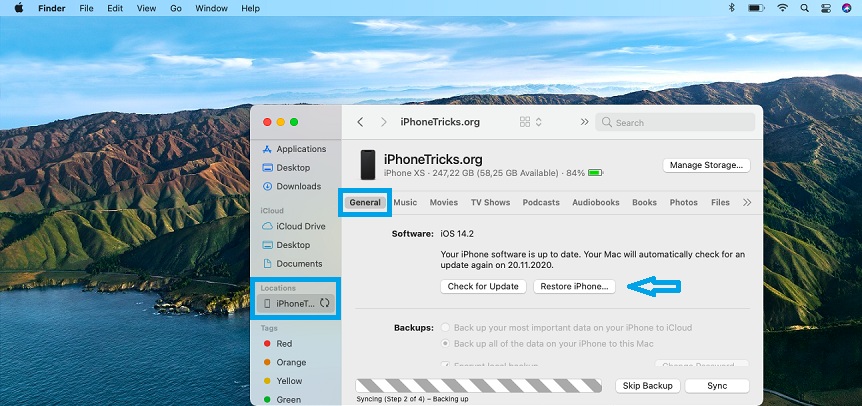Select back up to iCloud radio option
Image resolution: width=862 pixels, height=406 pixels.
[445, 327]
